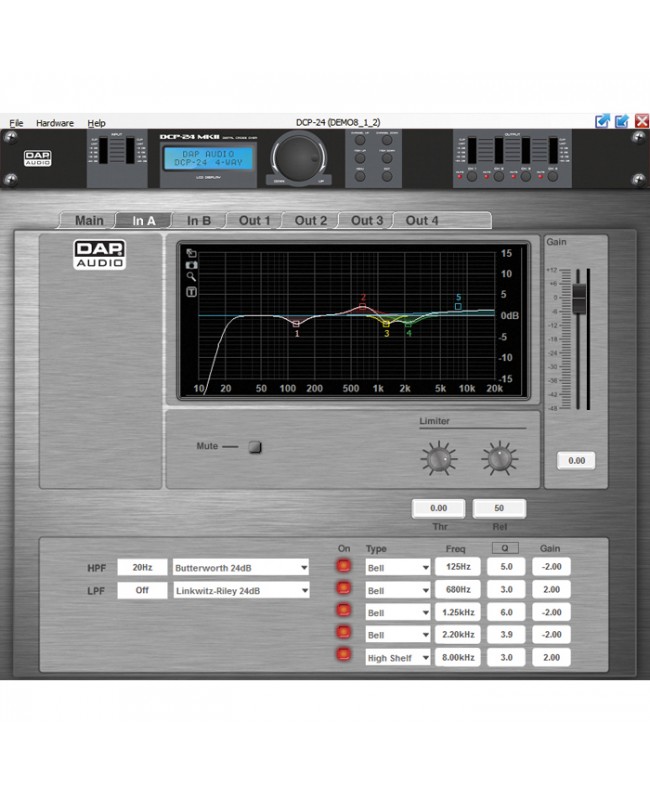Click second blue arrow icon beside close button
This screenshot has width=650, height=794.
coord(622,121)
